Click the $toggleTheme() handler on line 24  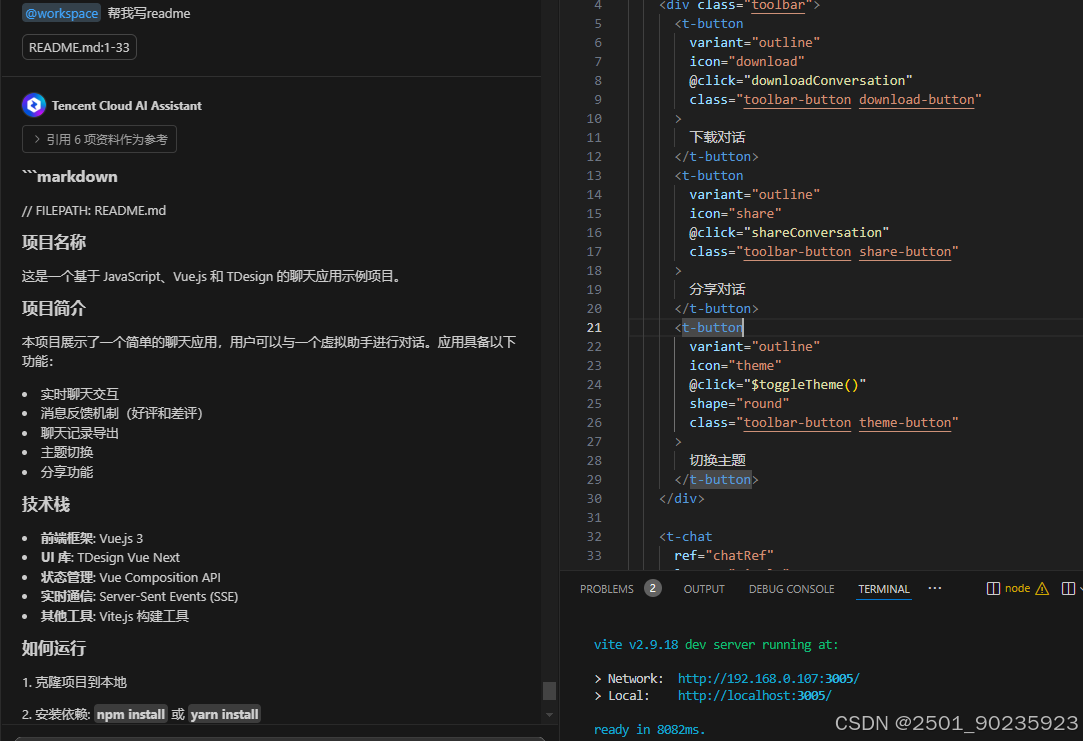805,385
